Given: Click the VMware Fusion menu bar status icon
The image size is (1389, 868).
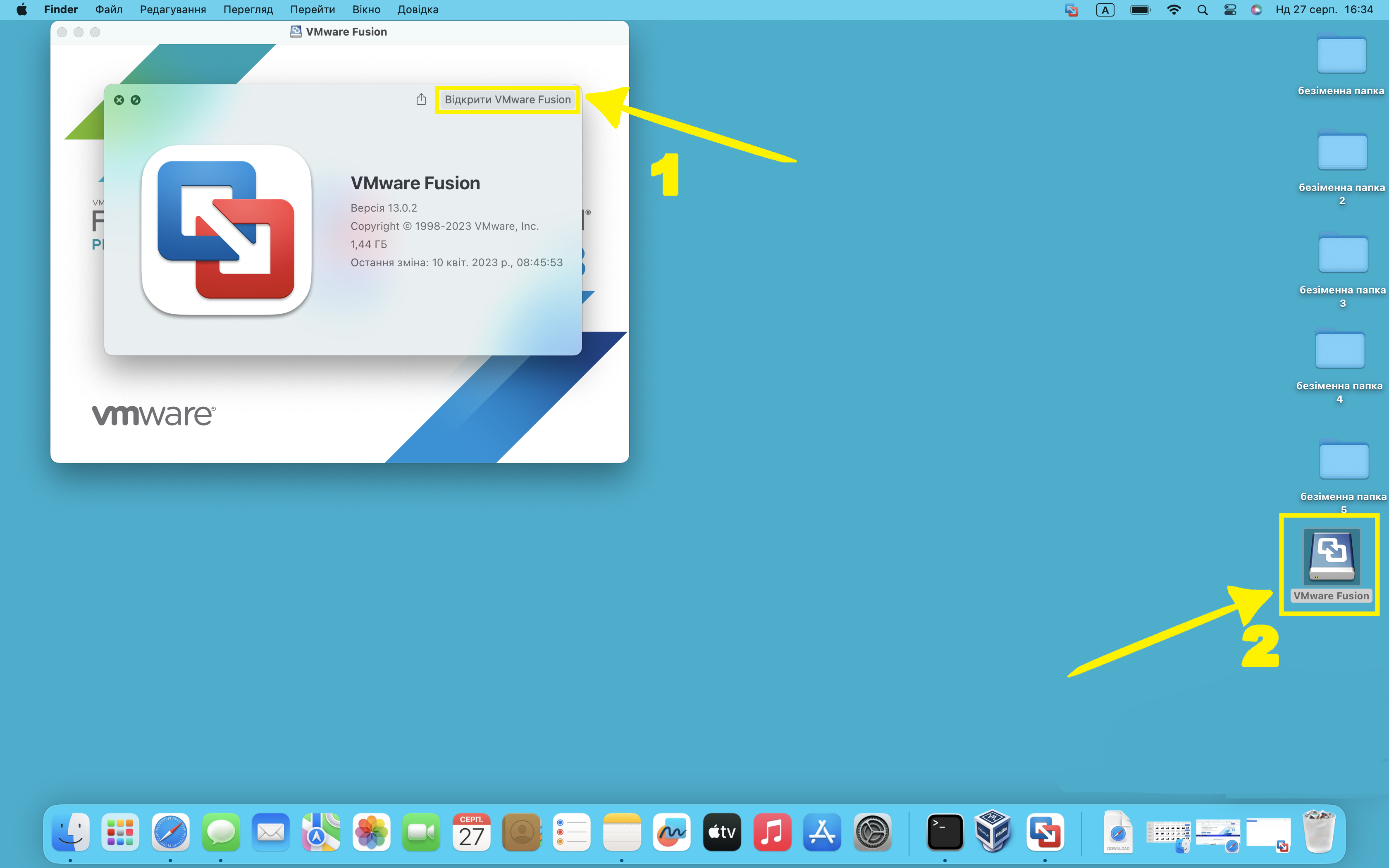Looking at the screenshot, I should click(1071, 10).
